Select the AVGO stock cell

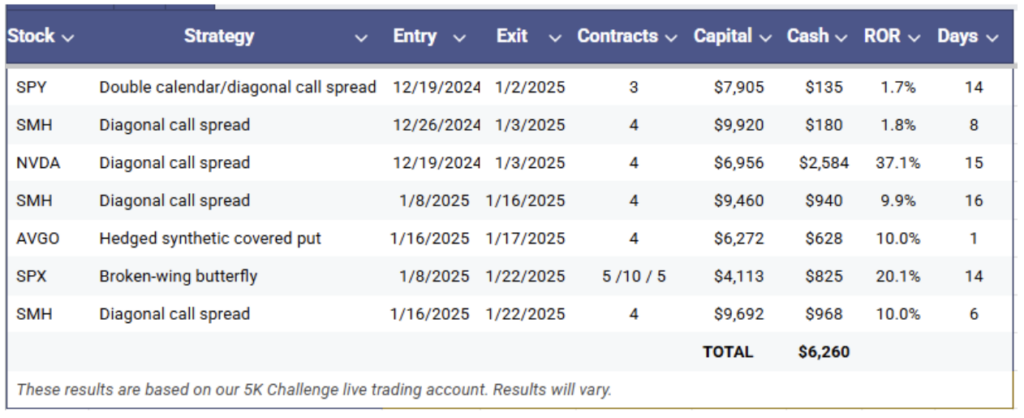click(38, 238)
